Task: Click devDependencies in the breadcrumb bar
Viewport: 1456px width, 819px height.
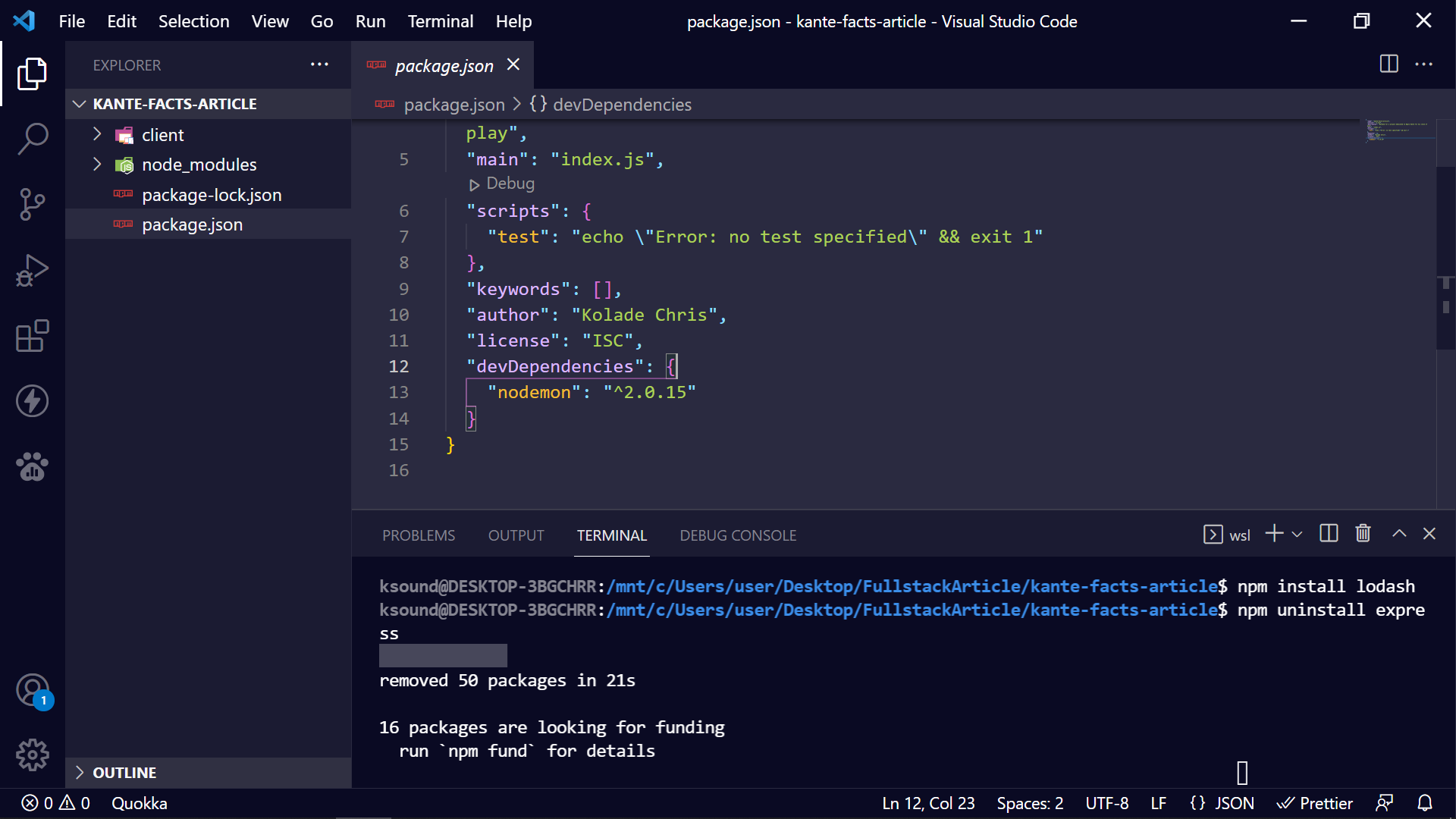Action: pyautogui.click(x=621, y=105)
